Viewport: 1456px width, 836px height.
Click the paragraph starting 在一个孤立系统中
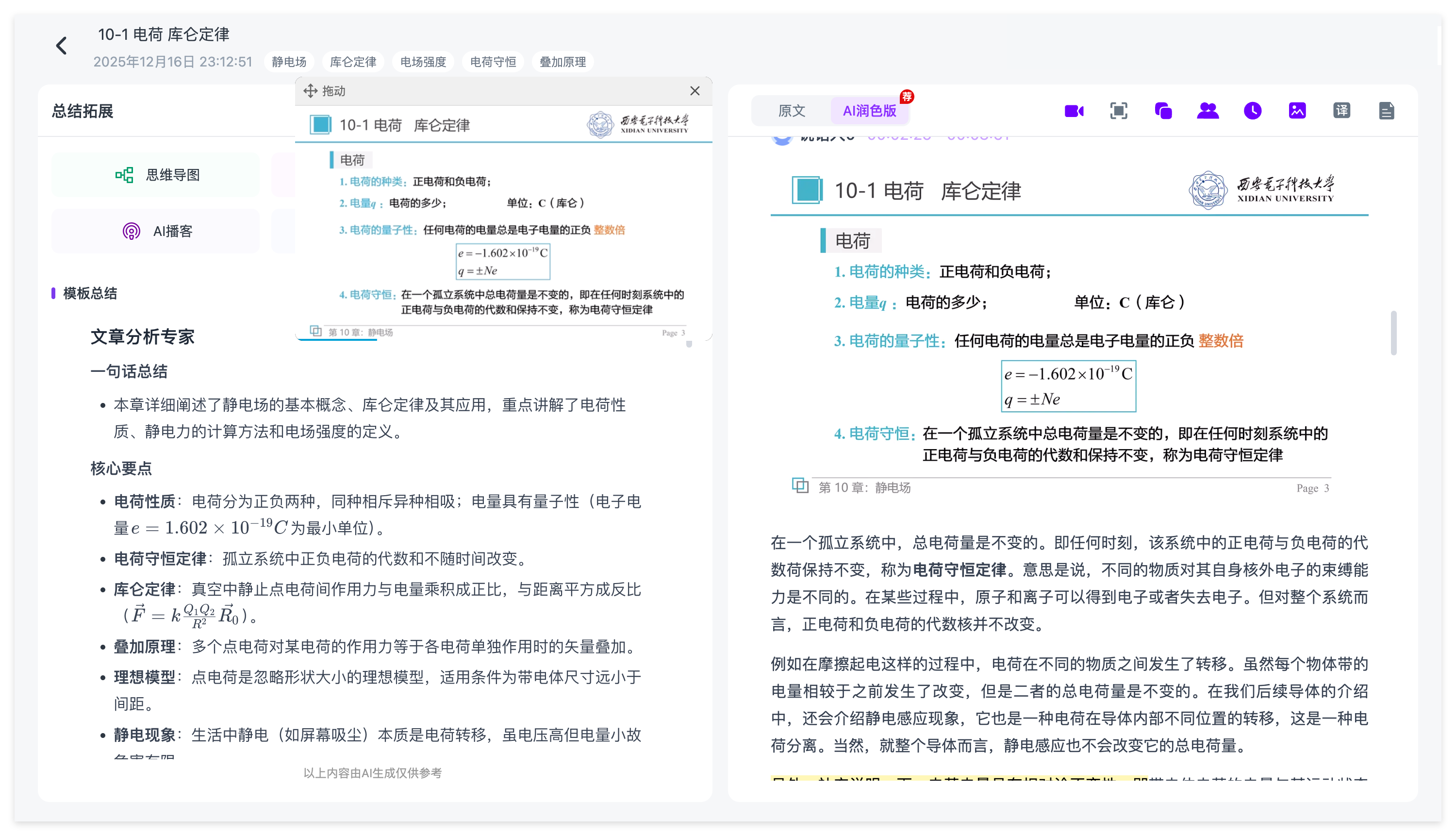[x=1069, y=584]
